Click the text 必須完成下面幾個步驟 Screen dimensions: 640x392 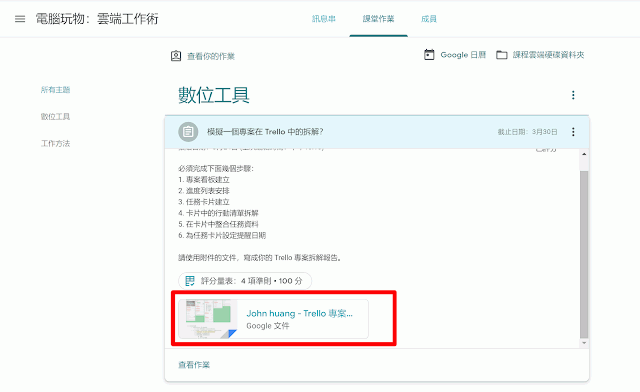click(215, 169)
